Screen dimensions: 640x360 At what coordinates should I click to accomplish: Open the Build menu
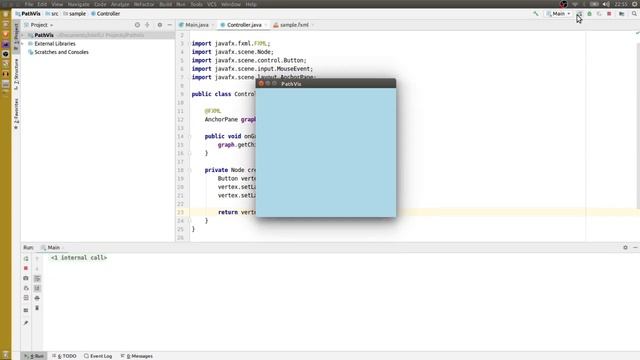coord(165,4)
